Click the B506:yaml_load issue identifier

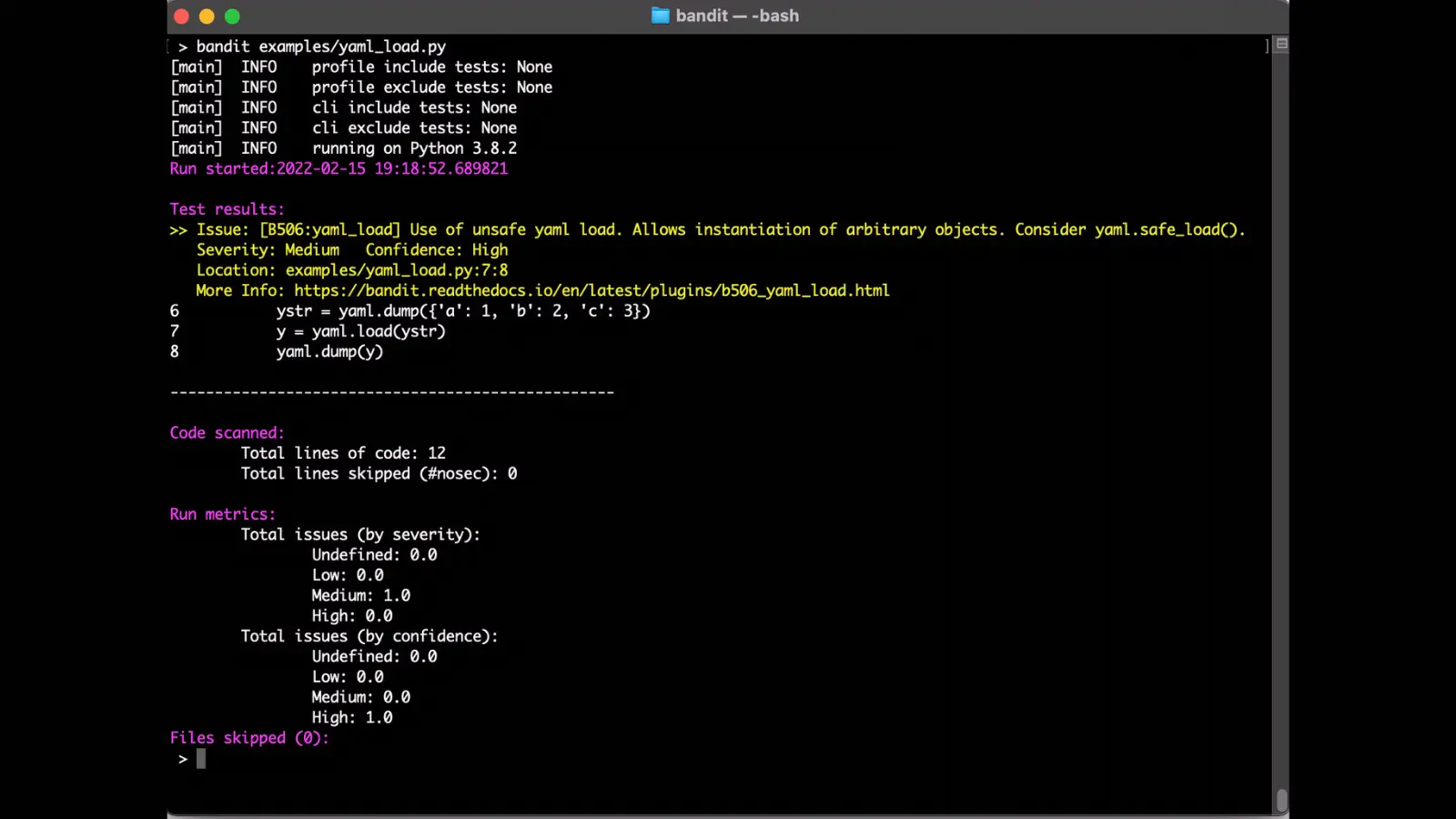click(x=329, y=229)
